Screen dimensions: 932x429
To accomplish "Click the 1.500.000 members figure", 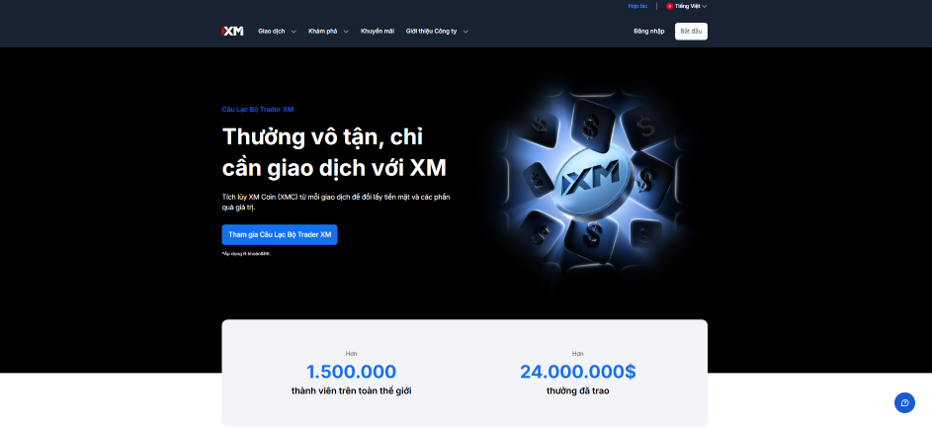I will click(351, 372).
